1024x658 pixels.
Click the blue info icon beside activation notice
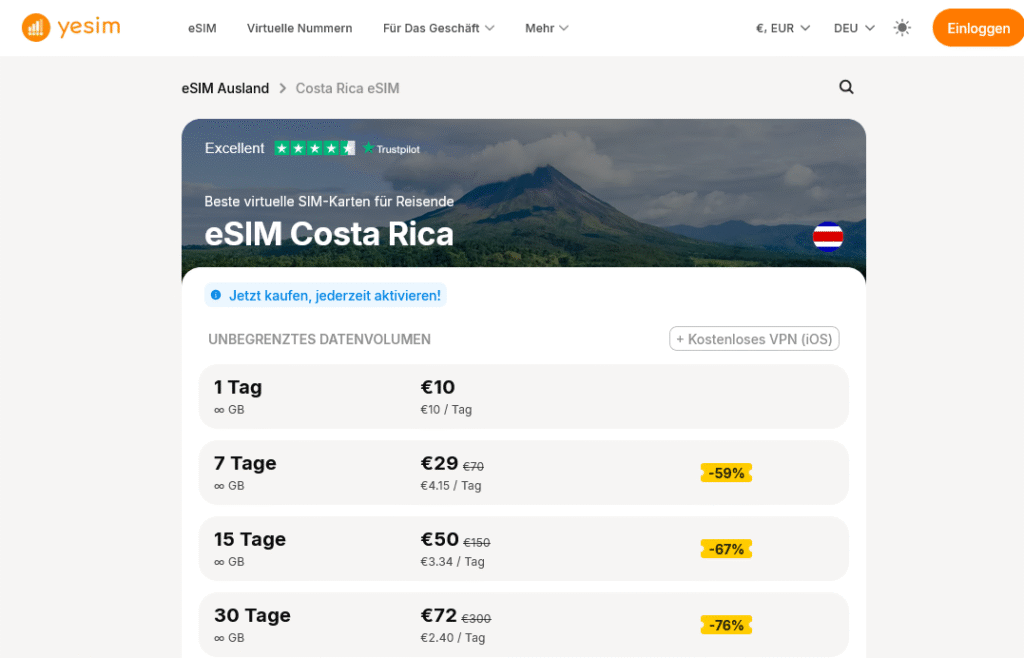216,295
